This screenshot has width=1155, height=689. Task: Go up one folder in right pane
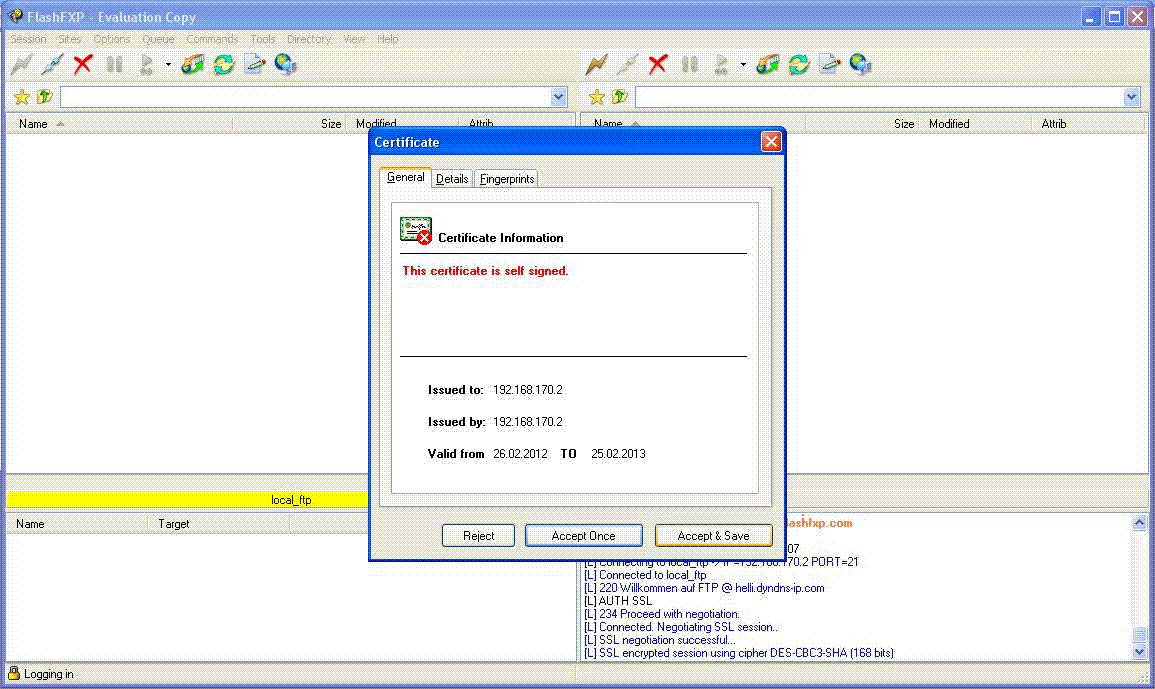pos(620,97)
